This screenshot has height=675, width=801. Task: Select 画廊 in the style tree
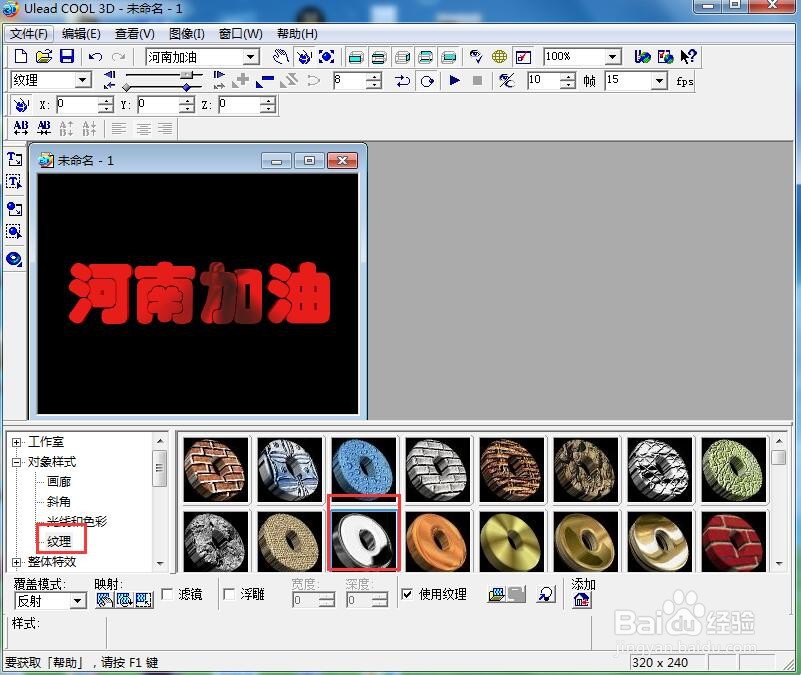(x=59, y=482)
